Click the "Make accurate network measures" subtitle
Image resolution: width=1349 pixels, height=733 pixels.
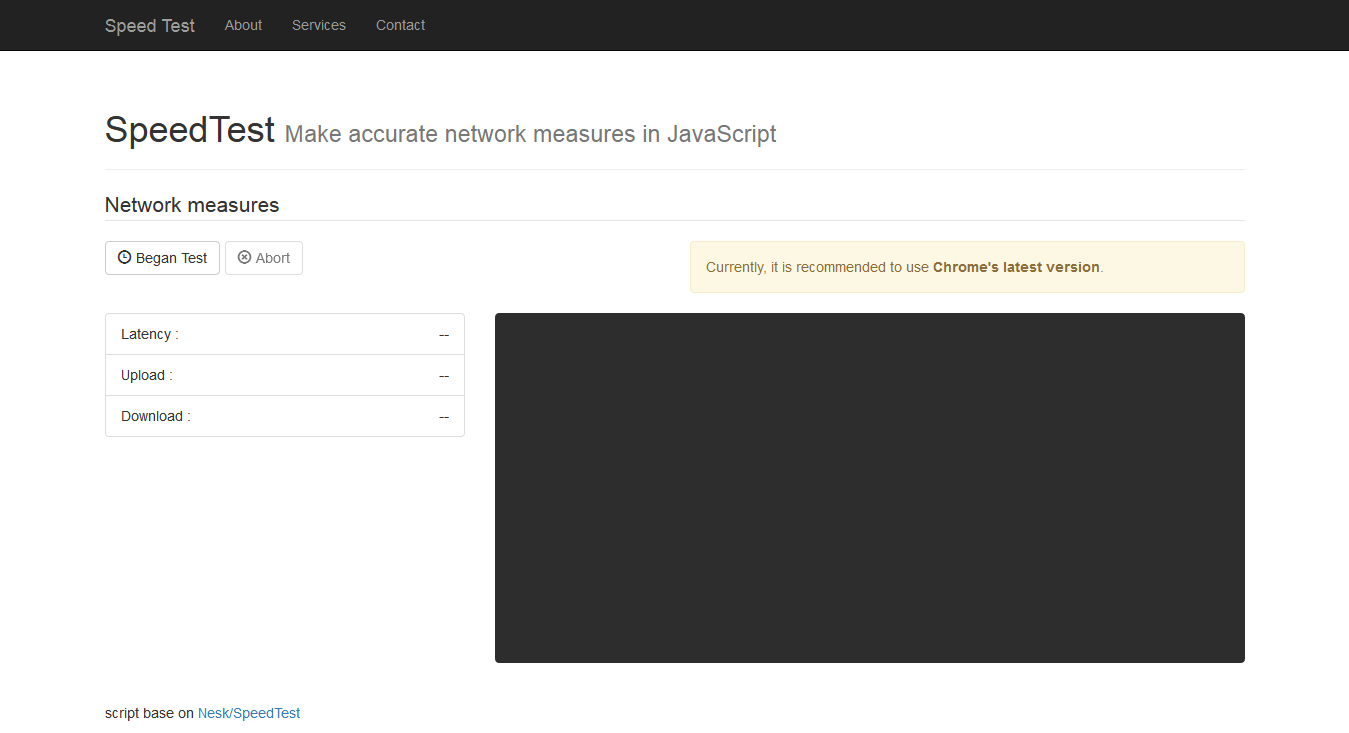(530, 134)
